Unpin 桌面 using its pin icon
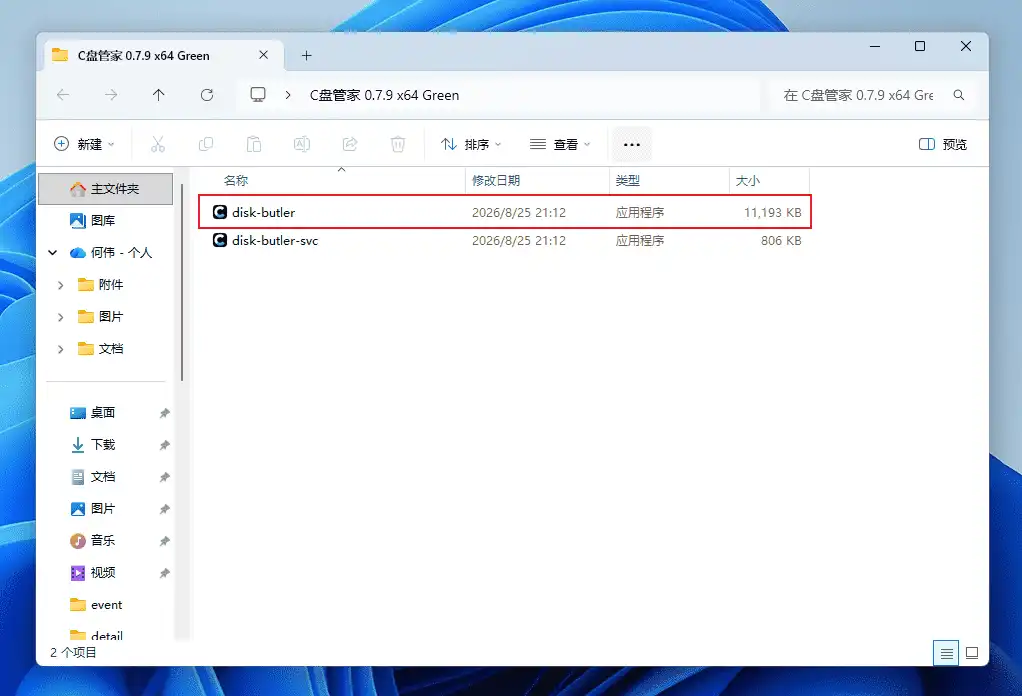The width and height of the screenshot is (1022, 696). click(x=164, y=413)
